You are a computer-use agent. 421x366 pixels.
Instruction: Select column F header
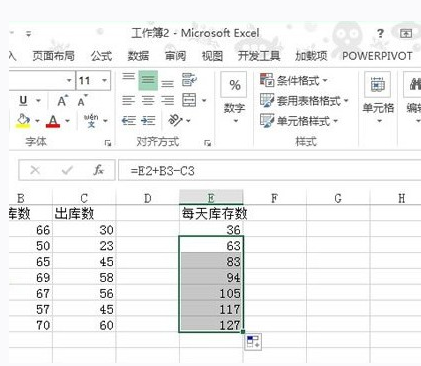pyautogui.click(x=275, y=198)
